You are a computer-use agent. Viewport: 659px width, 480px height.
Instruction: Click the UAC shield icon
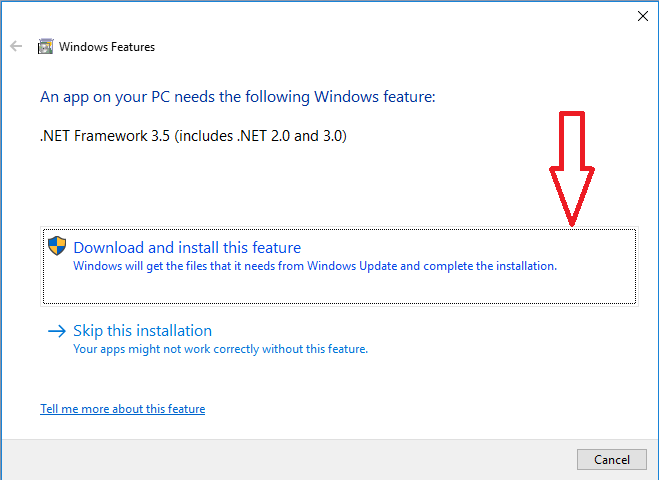point(57,247)
